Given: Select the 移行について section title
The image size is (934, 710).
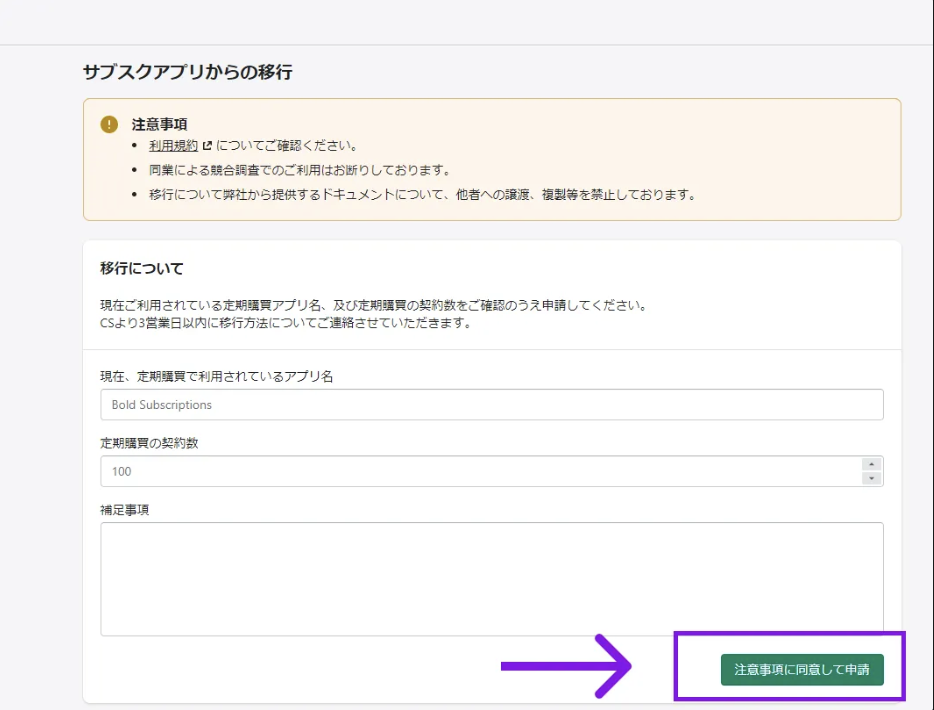Looking at the screenshot, I should (142, 268).
